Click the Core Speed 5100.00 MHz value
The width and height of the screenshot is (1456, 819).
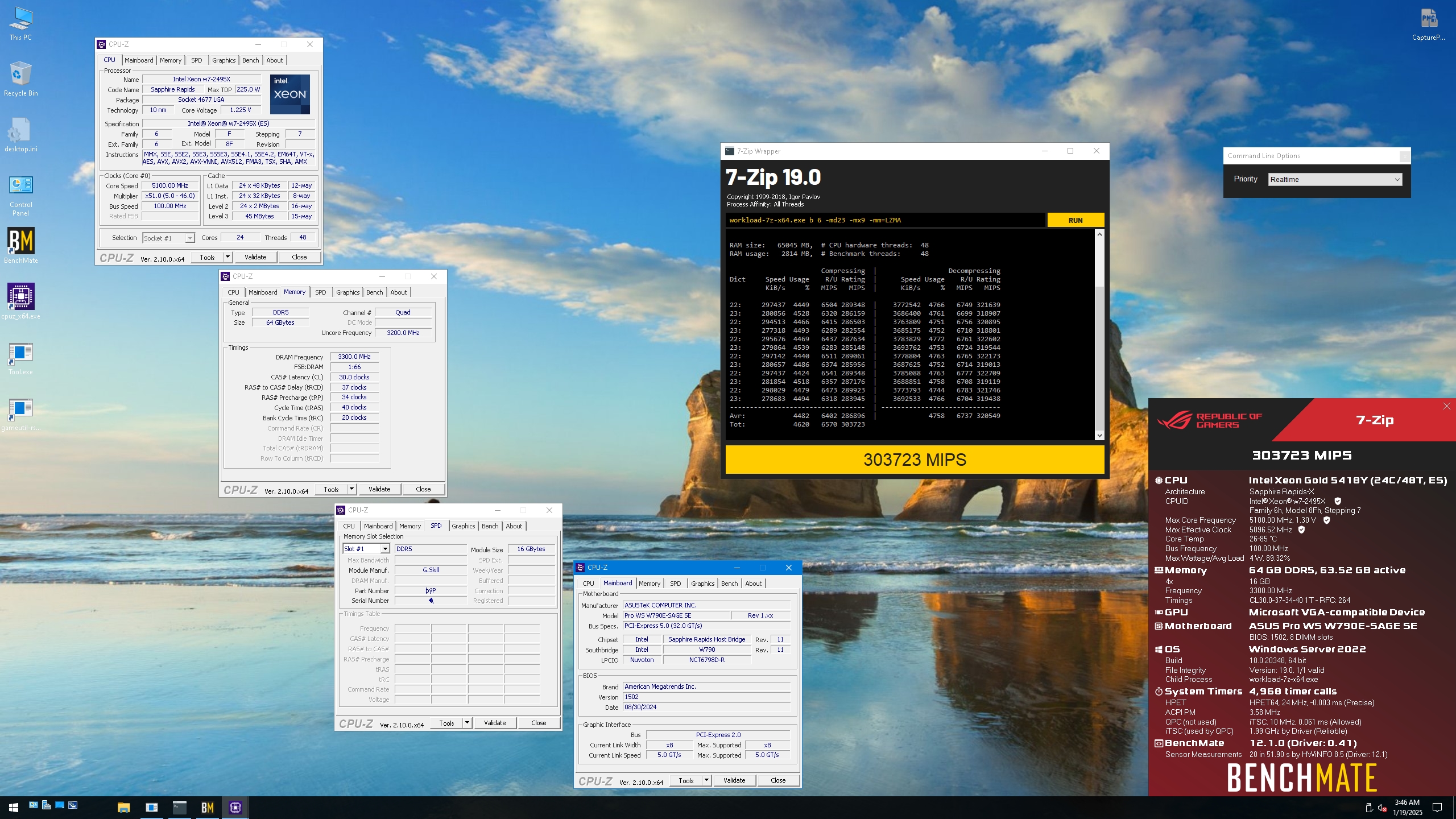(170, 185)
